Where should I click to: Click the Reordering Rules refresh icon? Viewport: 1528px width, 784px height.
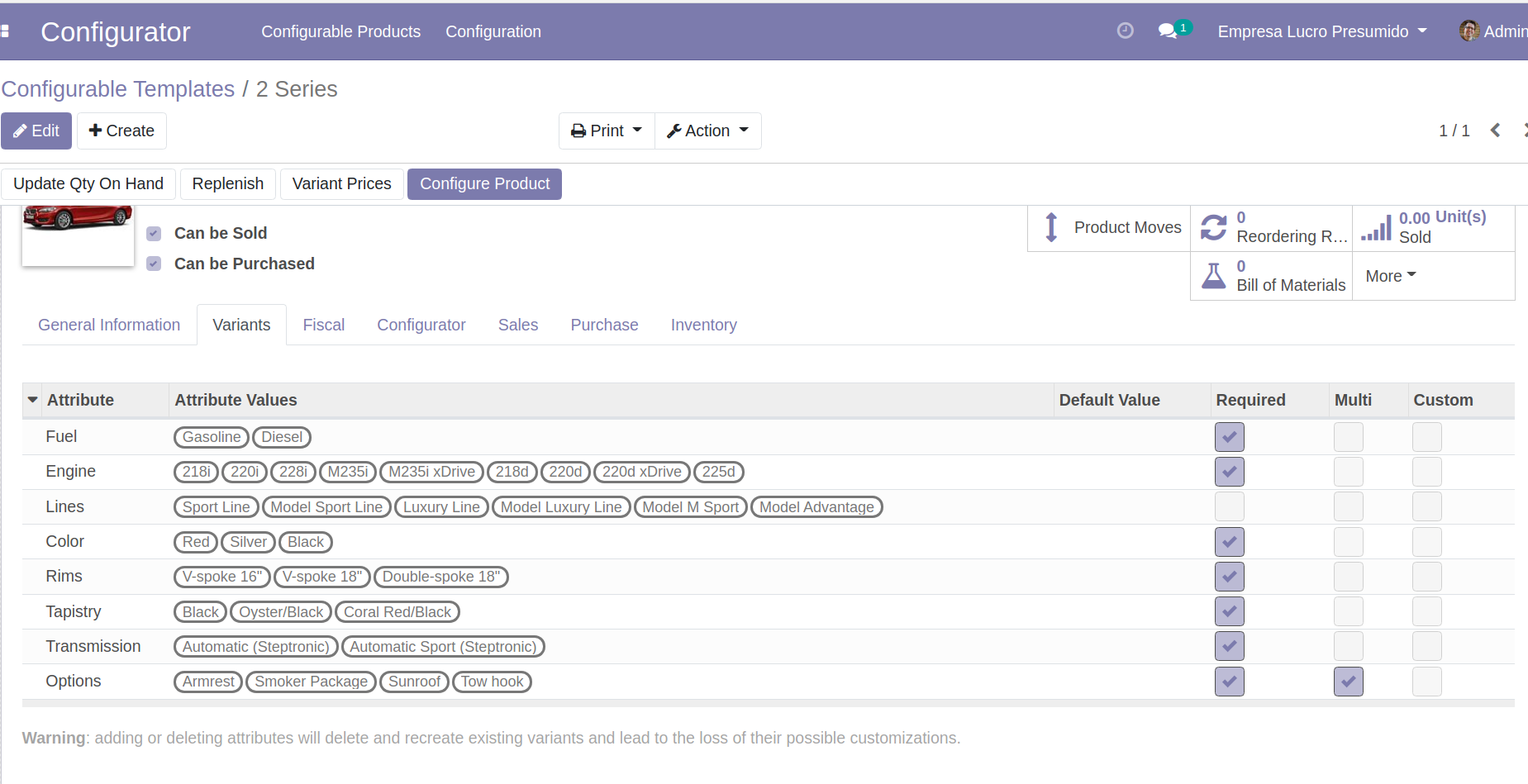point(1213,227)
